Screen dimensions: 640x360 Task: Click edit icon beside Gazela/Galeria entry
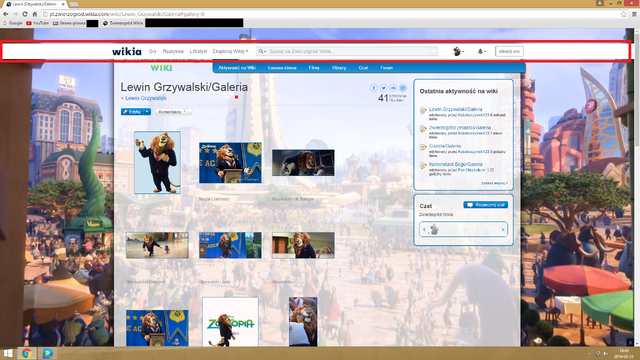pyautogui.click(x=423, y=147)
